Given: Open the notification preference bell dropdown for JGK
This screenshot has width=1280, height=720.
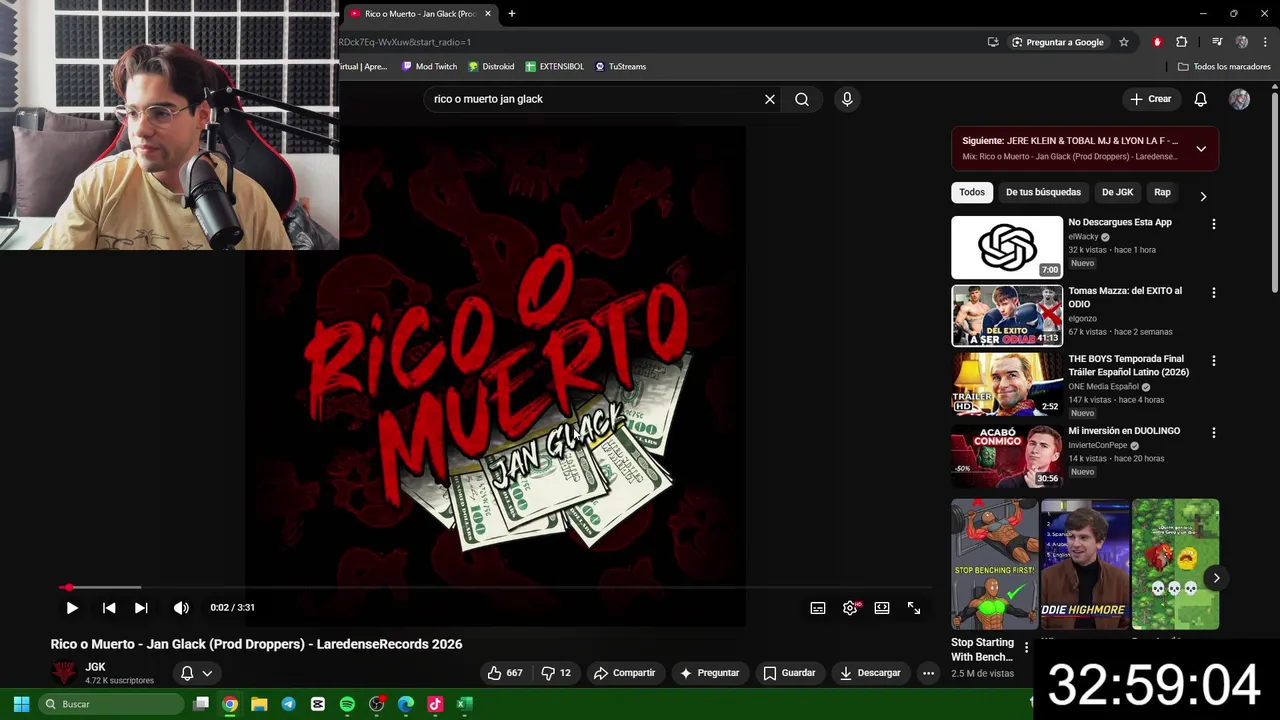Looking at the screenshot, I should click(x=196, y=673).
